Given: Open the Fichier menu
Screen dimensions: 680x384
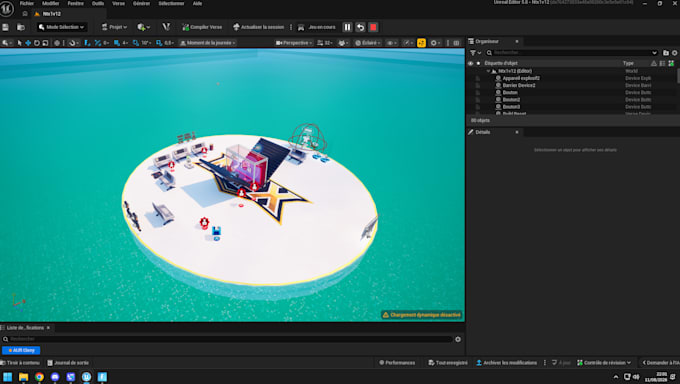Looking at the screenshot, I should click(x=27, y=3).
